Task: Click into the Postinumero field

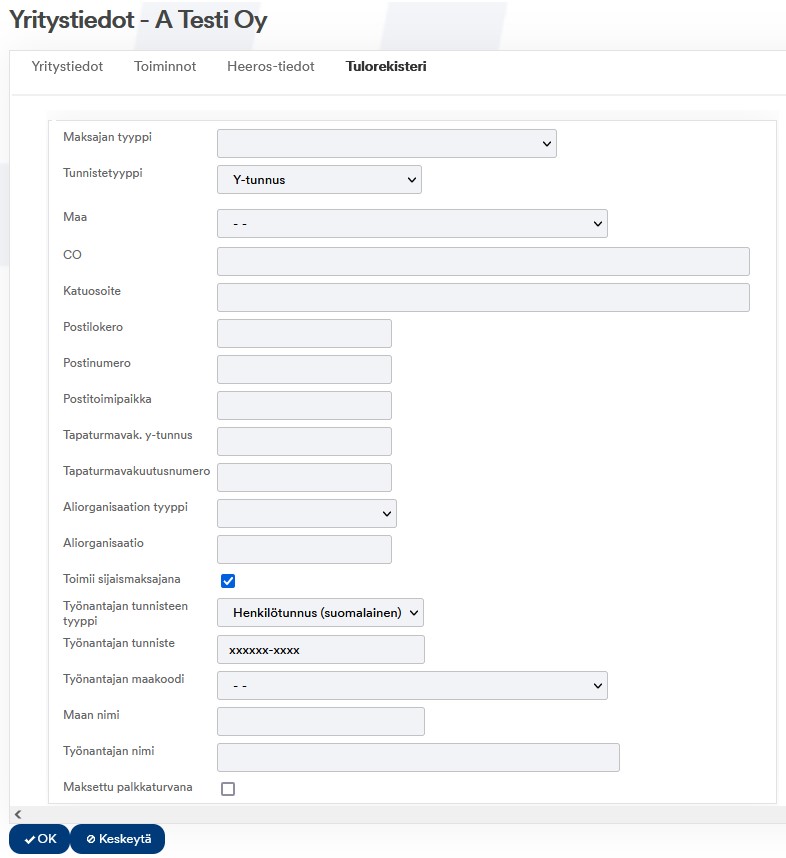Action: [304, 369]
